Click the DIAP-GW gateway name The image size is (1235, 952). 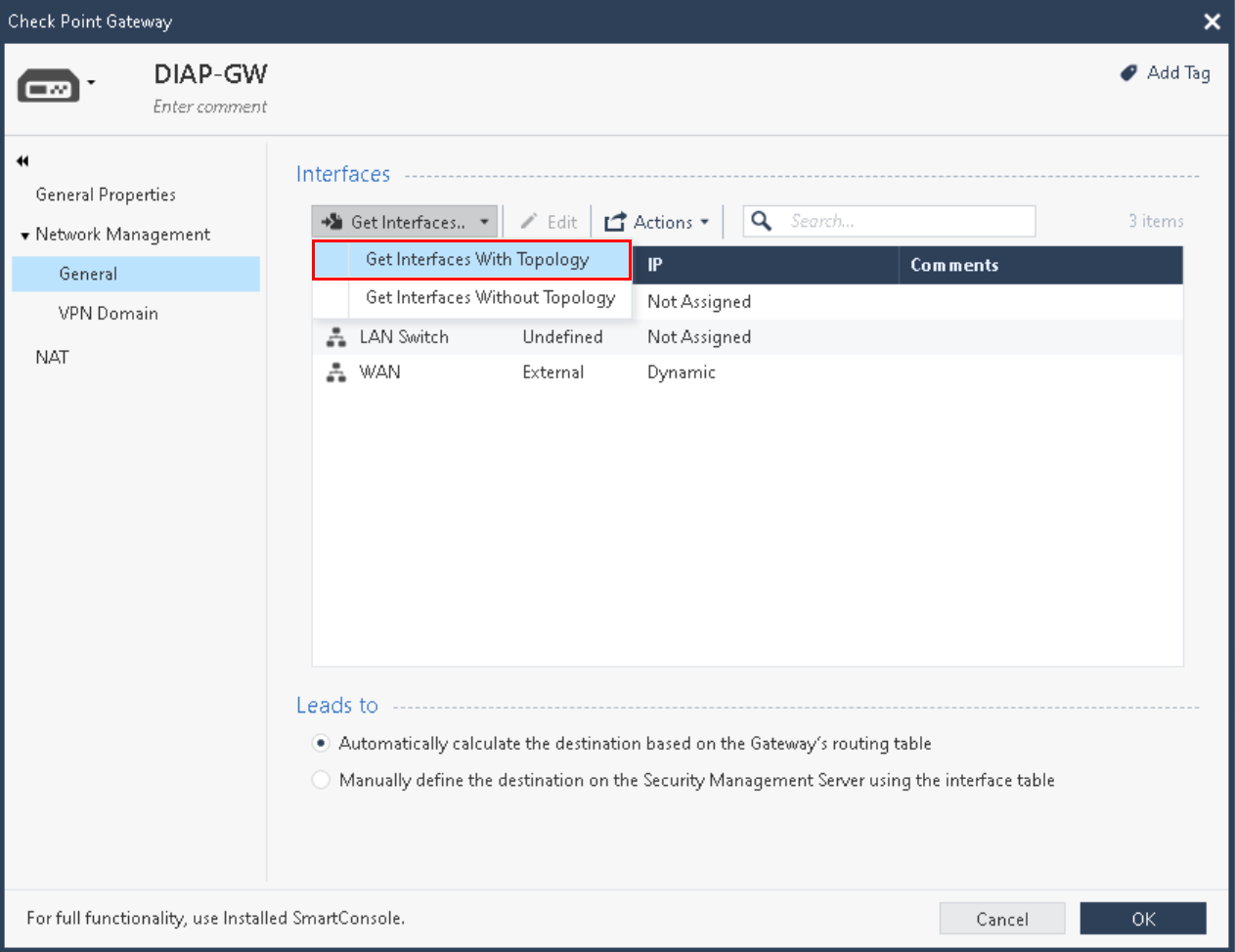210,74
